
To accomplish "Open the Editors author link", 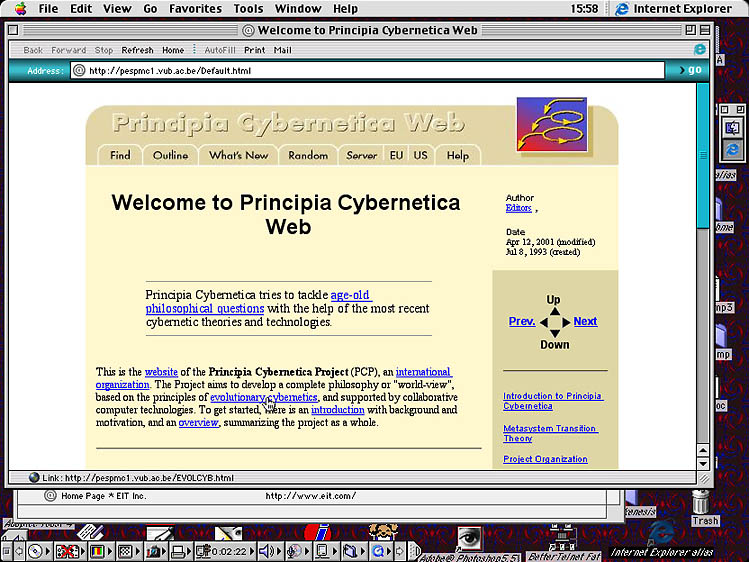I will click(x=518, y=208).
